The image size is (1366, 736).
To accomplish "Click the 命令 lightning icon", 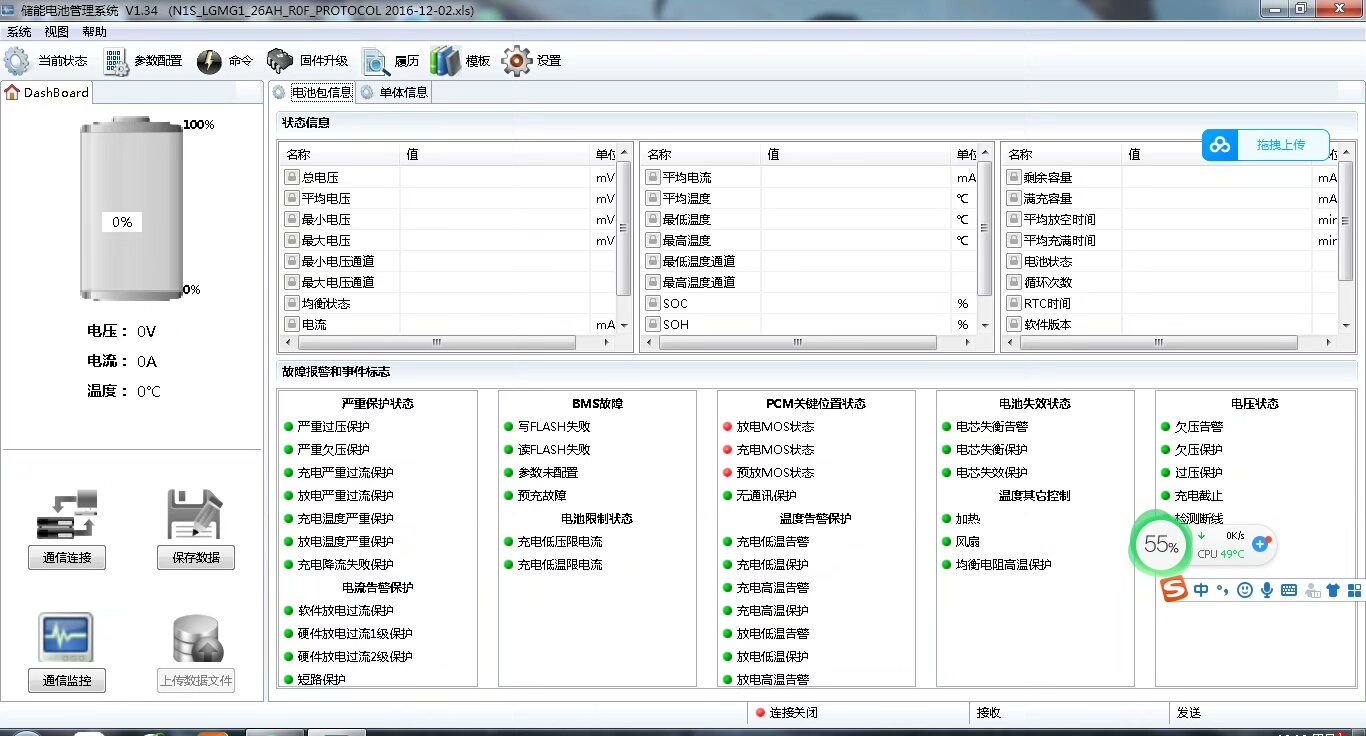I will (209, 61).
